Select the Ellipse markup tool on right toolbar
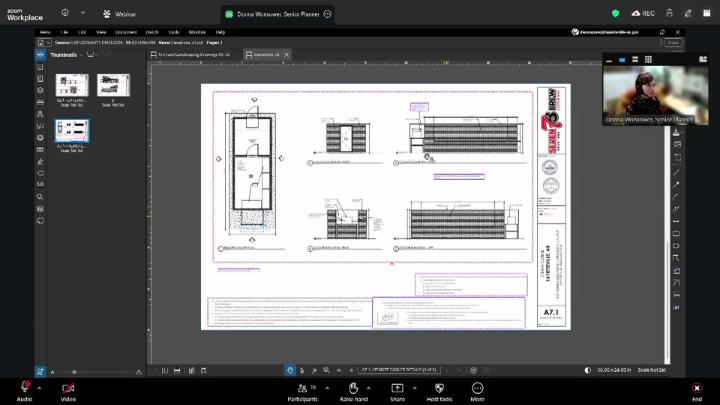Viewport: 720px width, 405px height. [x=676, y=246]
